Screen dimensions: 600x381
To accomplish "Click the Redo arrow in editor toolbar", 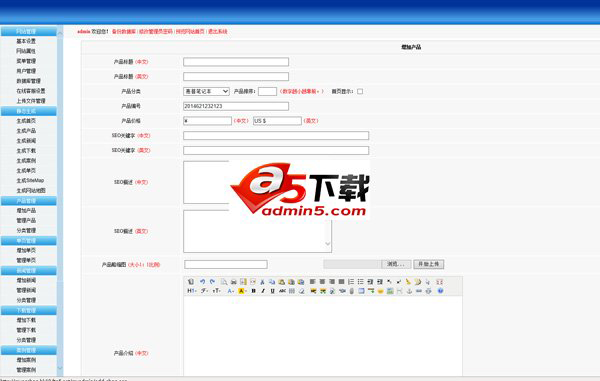I will pos(212,282).
